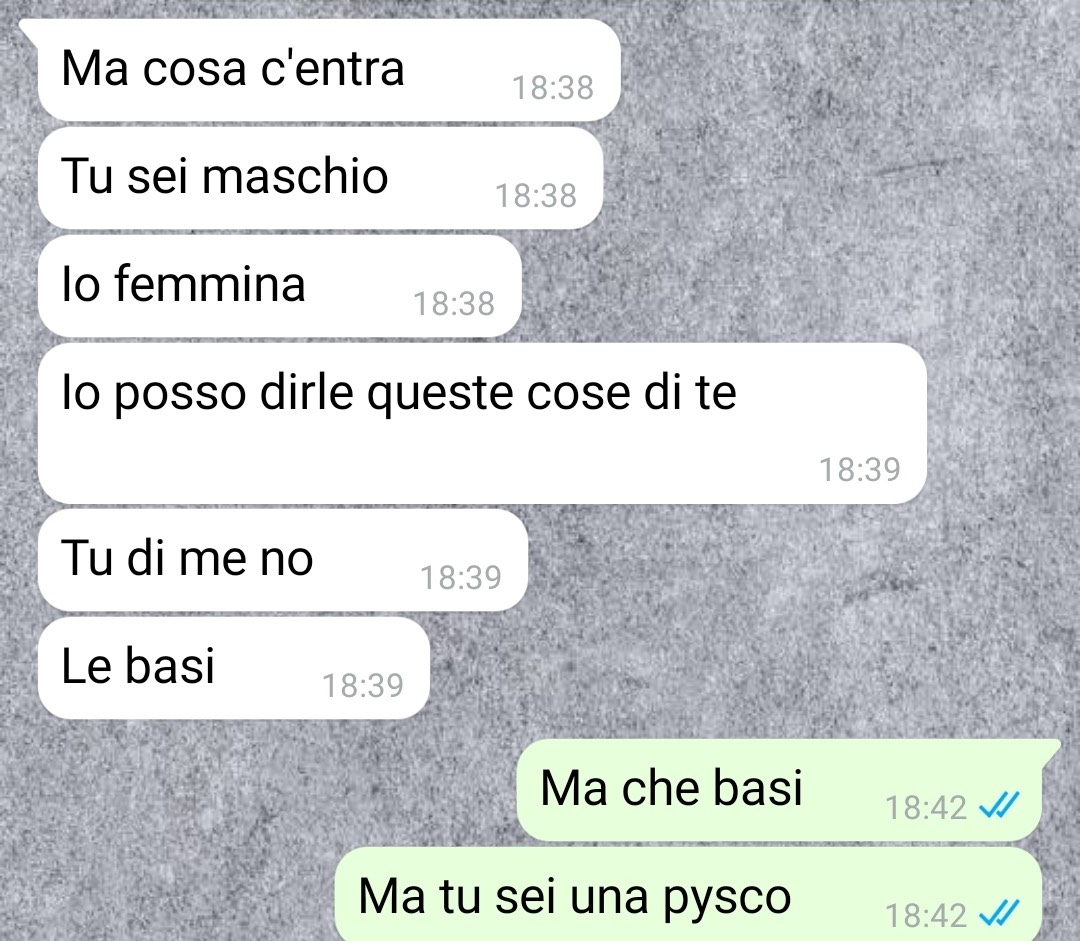
Task: Click the blue read-receipt checkmarks on 'Ma che basi'
Action: click(x=998, y=804)
